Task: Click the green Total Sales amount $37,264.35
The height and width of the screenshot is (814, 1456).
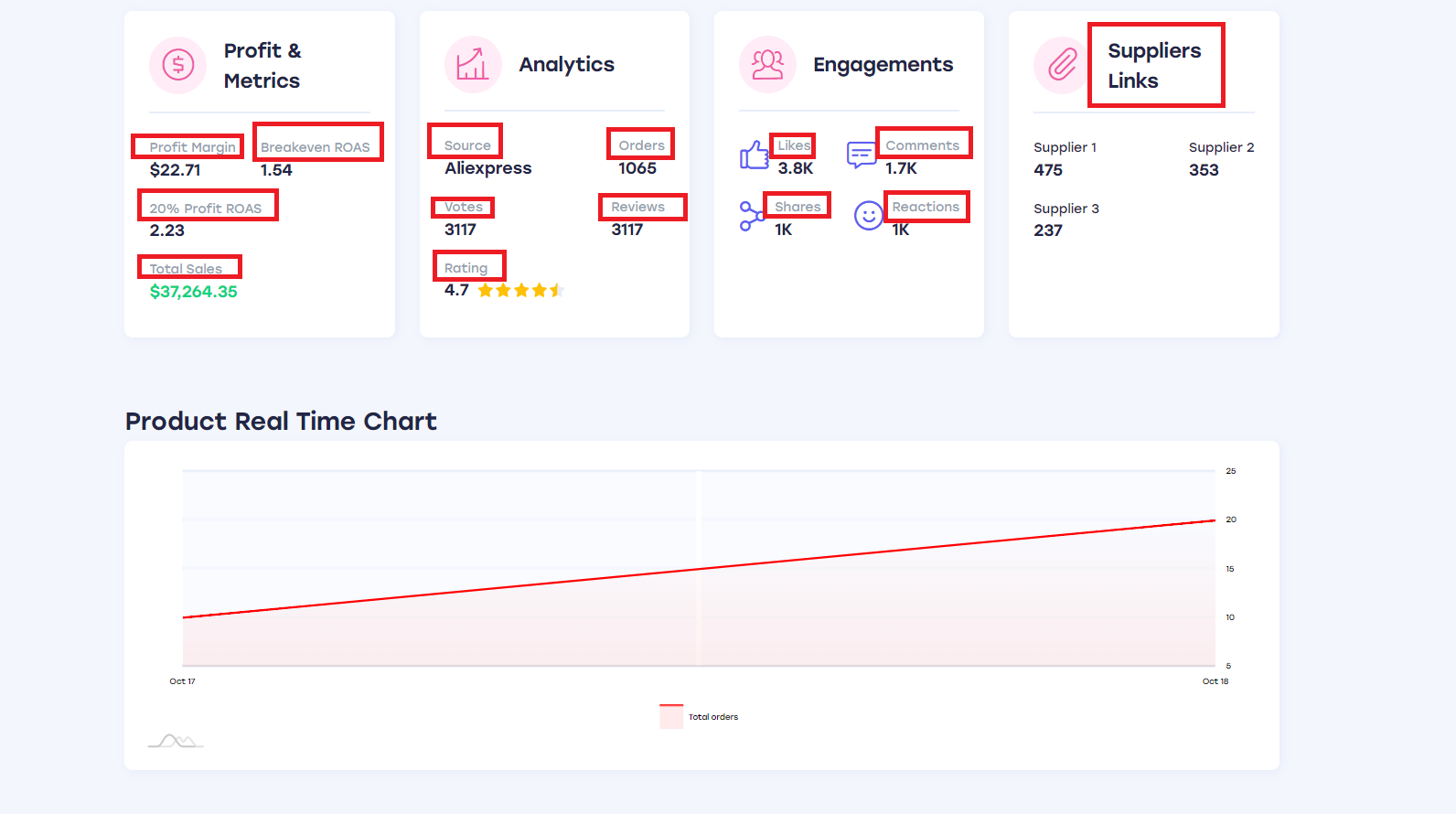Action: [194, 292]
